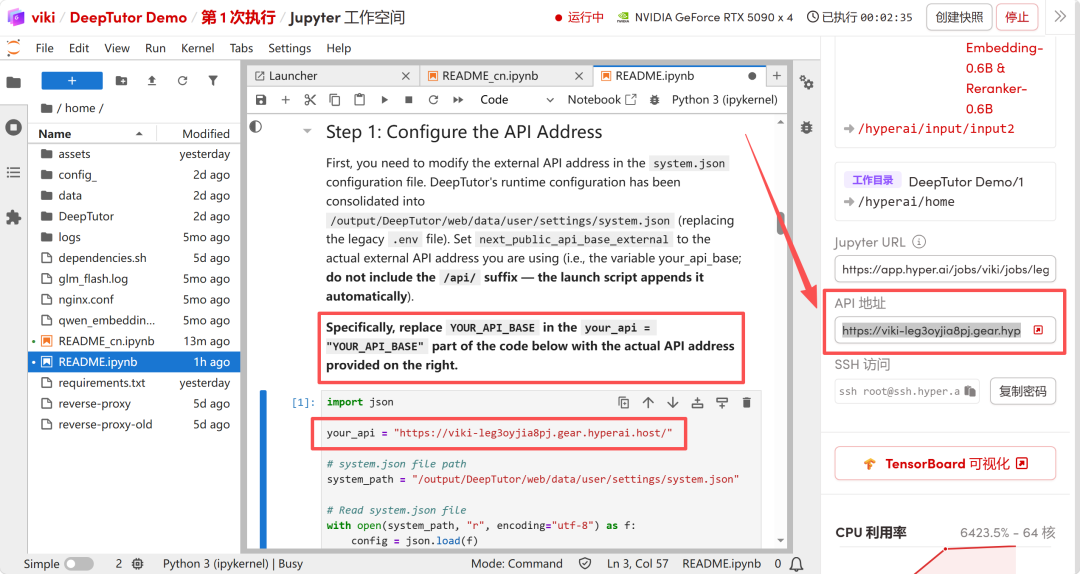Image resolution: width=1080 pixels, height=574 pixels.
Task: Click the red 停止 button
Action: pyautogui.click(x=1017, y=17)
